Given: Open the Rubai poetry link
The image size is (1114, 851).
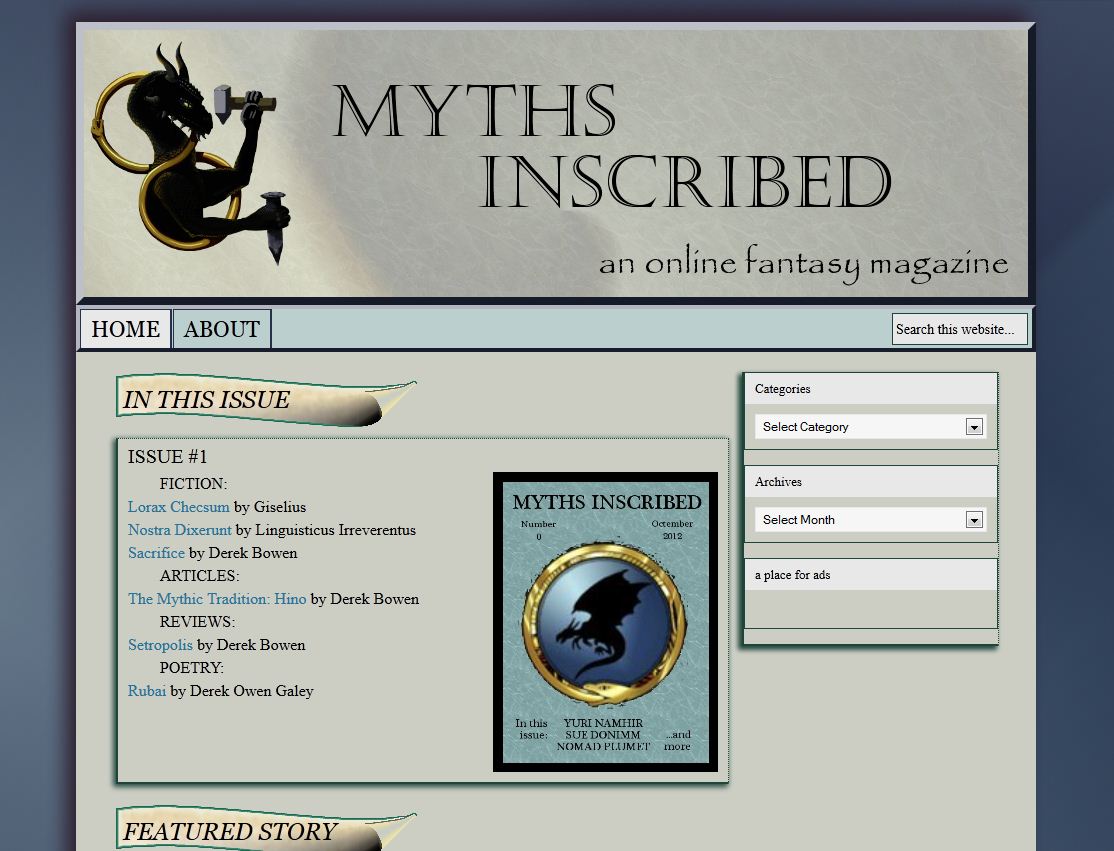Looking at the screenshot, I should click(147, 691).
